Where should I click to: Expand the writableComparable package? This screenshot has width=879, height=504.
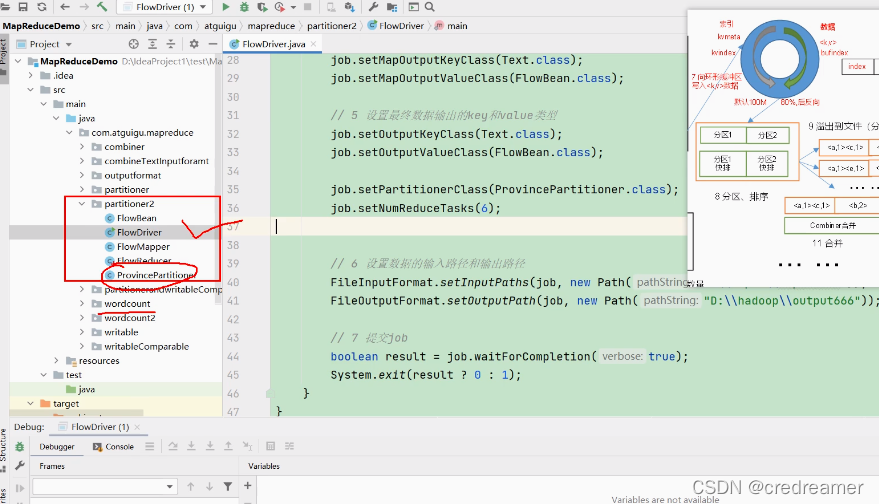point(82,346)
